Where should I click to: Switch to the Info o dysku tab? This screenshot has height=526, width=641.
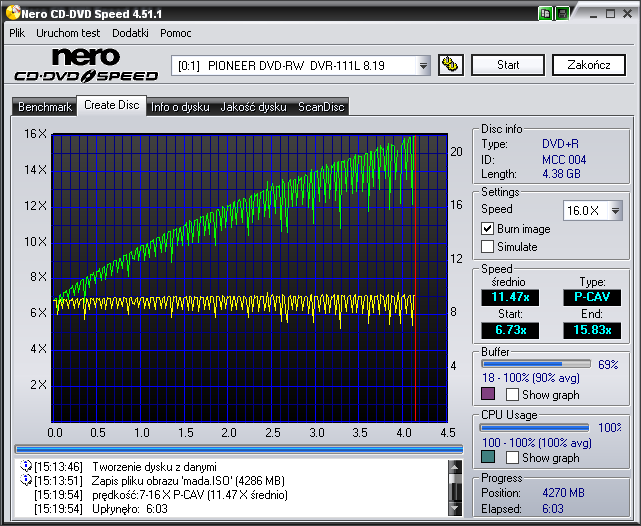(x=180, y=107)
